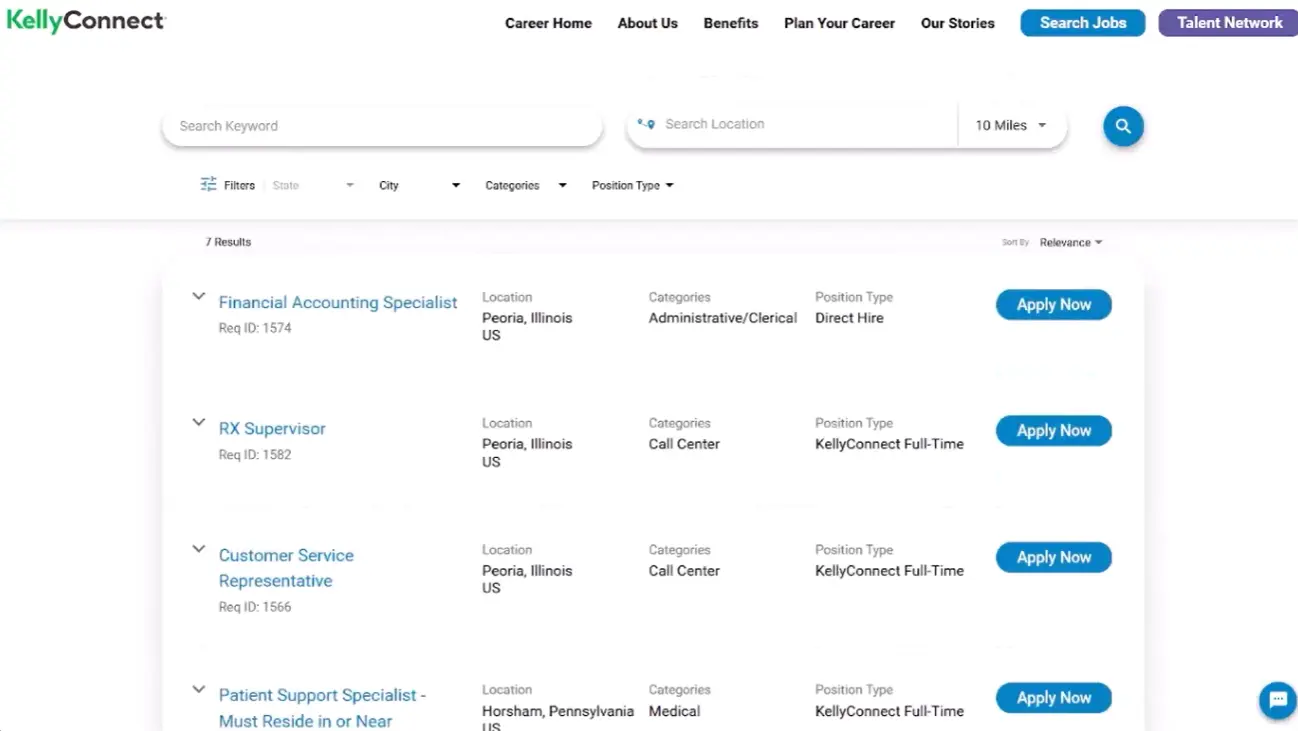Open the Benefits menu item
Viewport: 1298px width, 731px height.
[731, 23]
